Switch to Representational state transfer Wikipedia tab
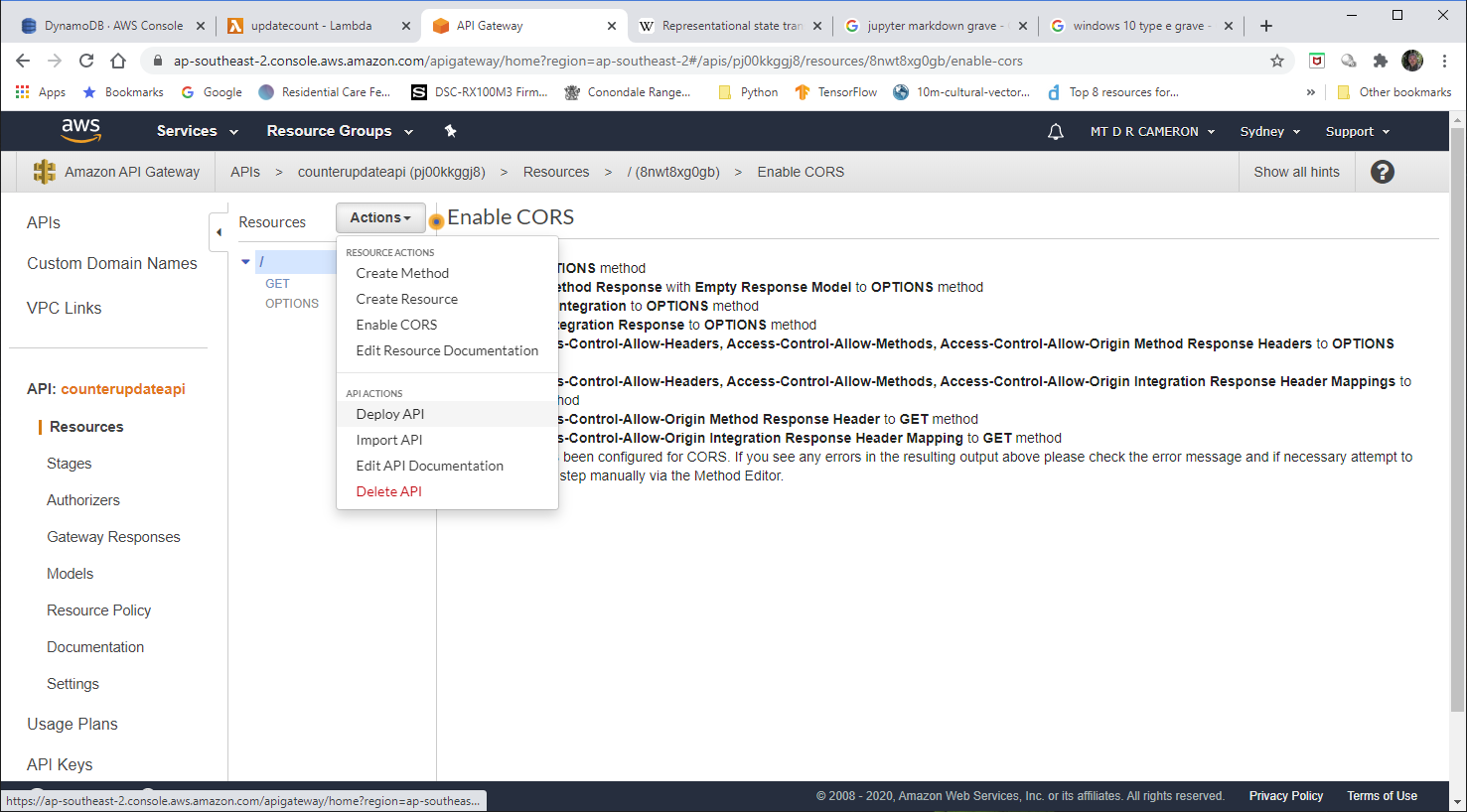The image size is (1467, 812). click(732, 26)
